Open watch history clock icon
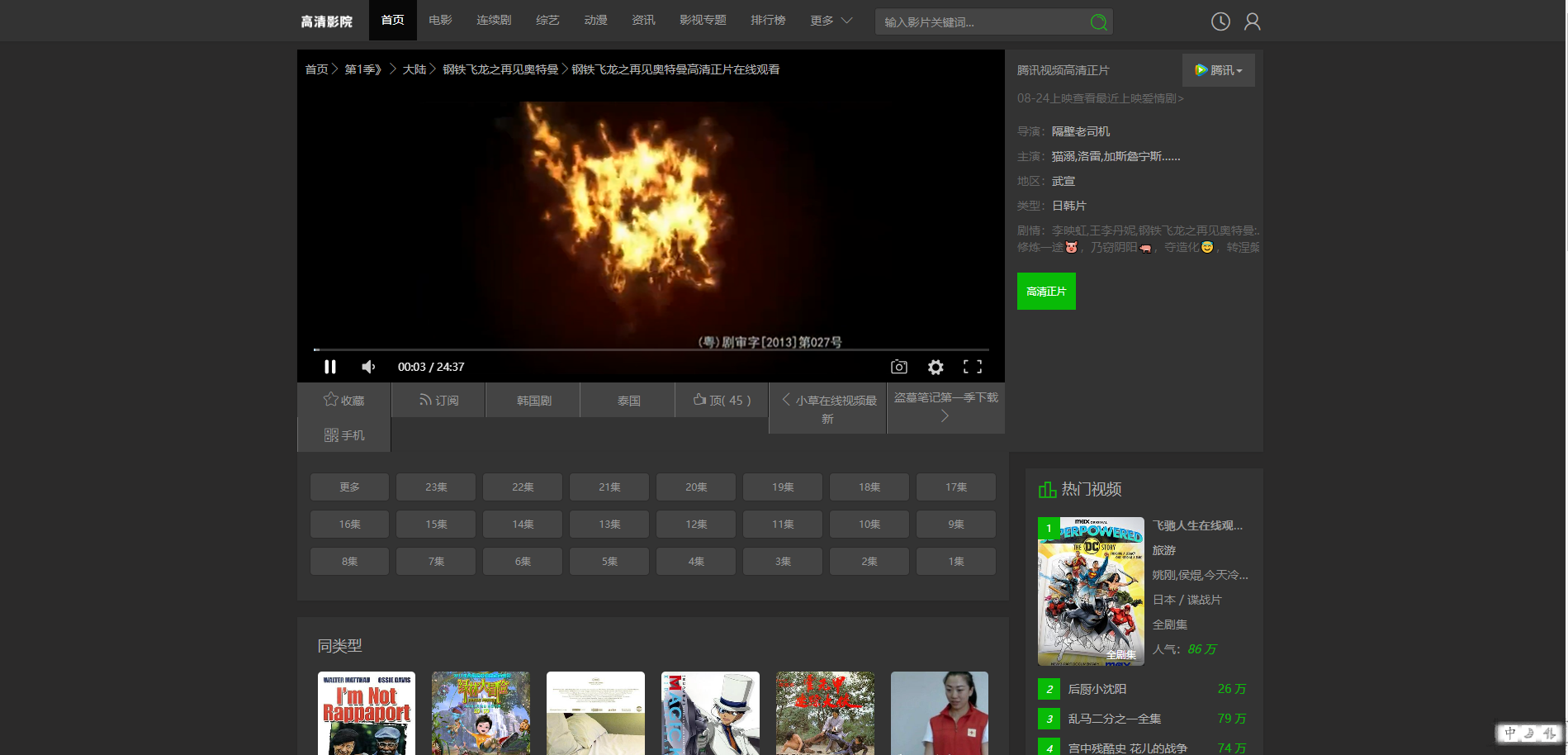 coord(1220,21)
